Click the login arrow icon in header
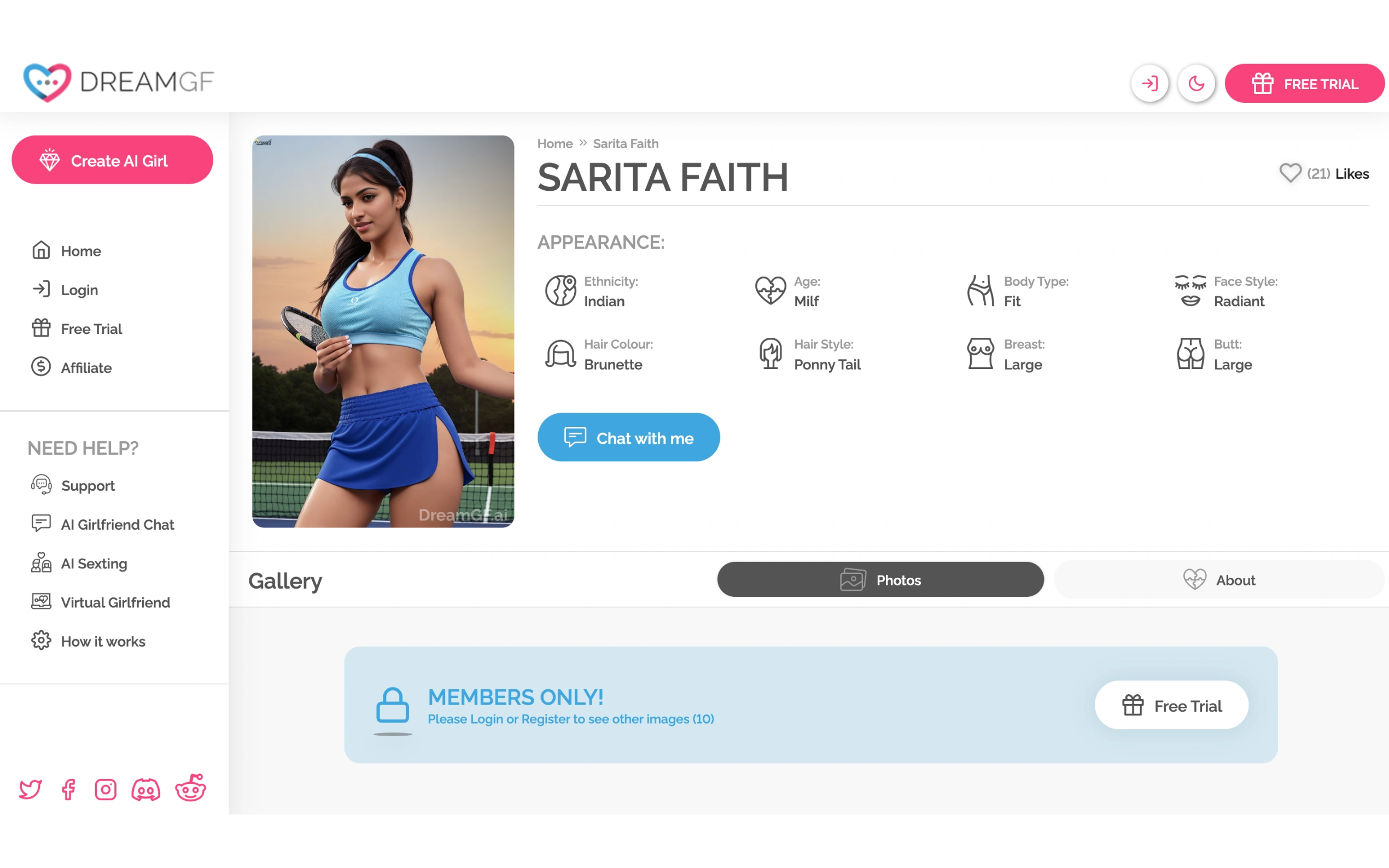 coord(1149,84)
